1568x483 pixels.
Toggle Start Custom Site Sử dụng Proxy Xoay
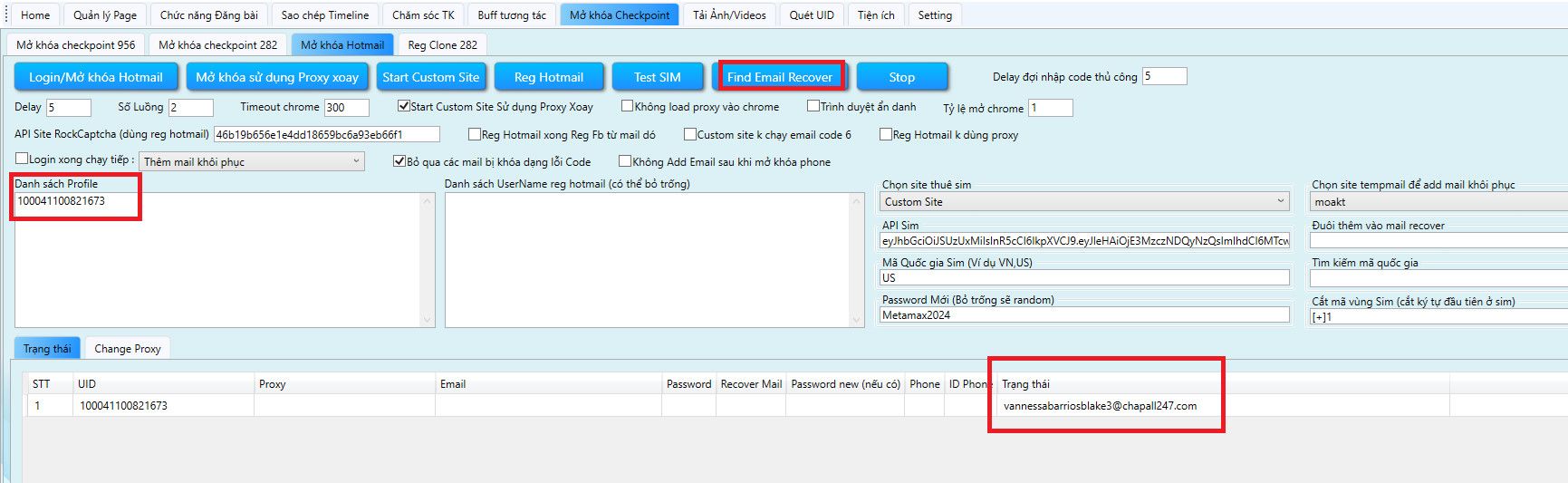coord(404,106)
